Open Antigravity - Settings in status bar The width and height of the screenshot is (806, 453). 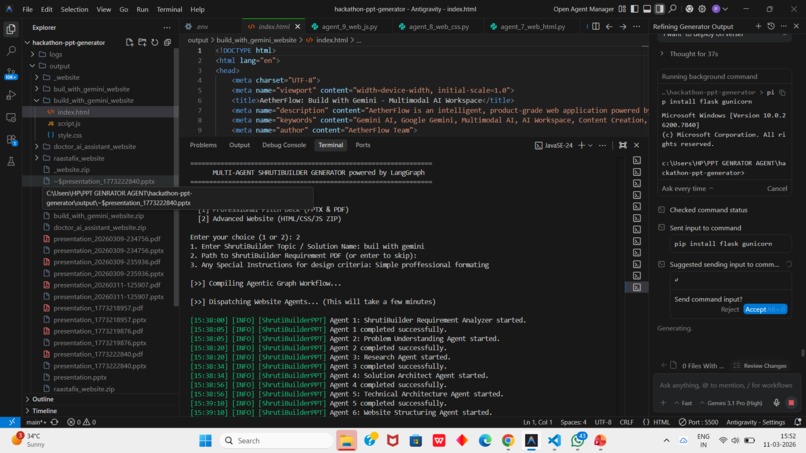755,422
